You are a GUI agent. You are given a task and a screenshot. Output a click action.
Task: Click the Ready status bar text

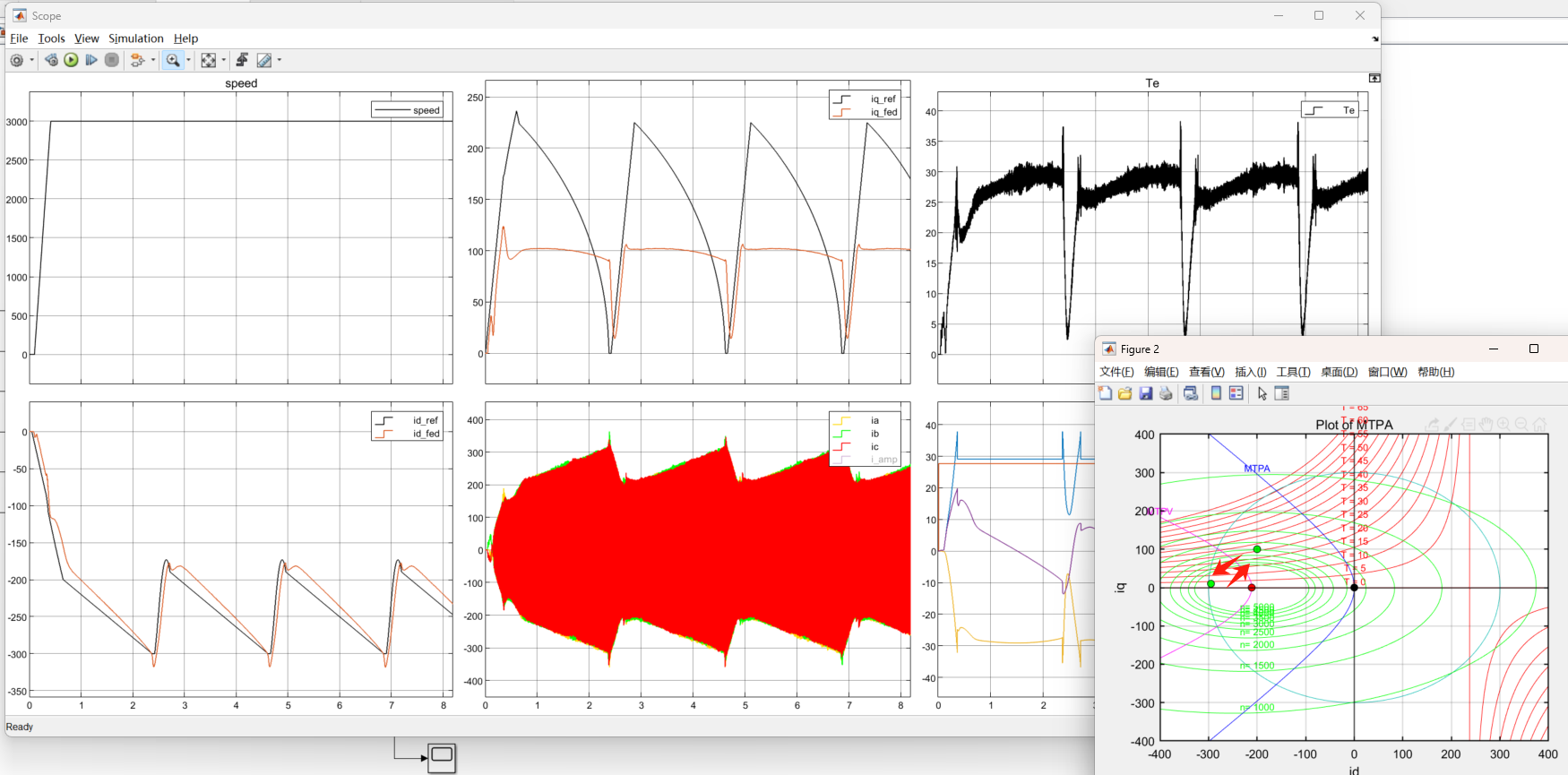(x=19, y=727)
